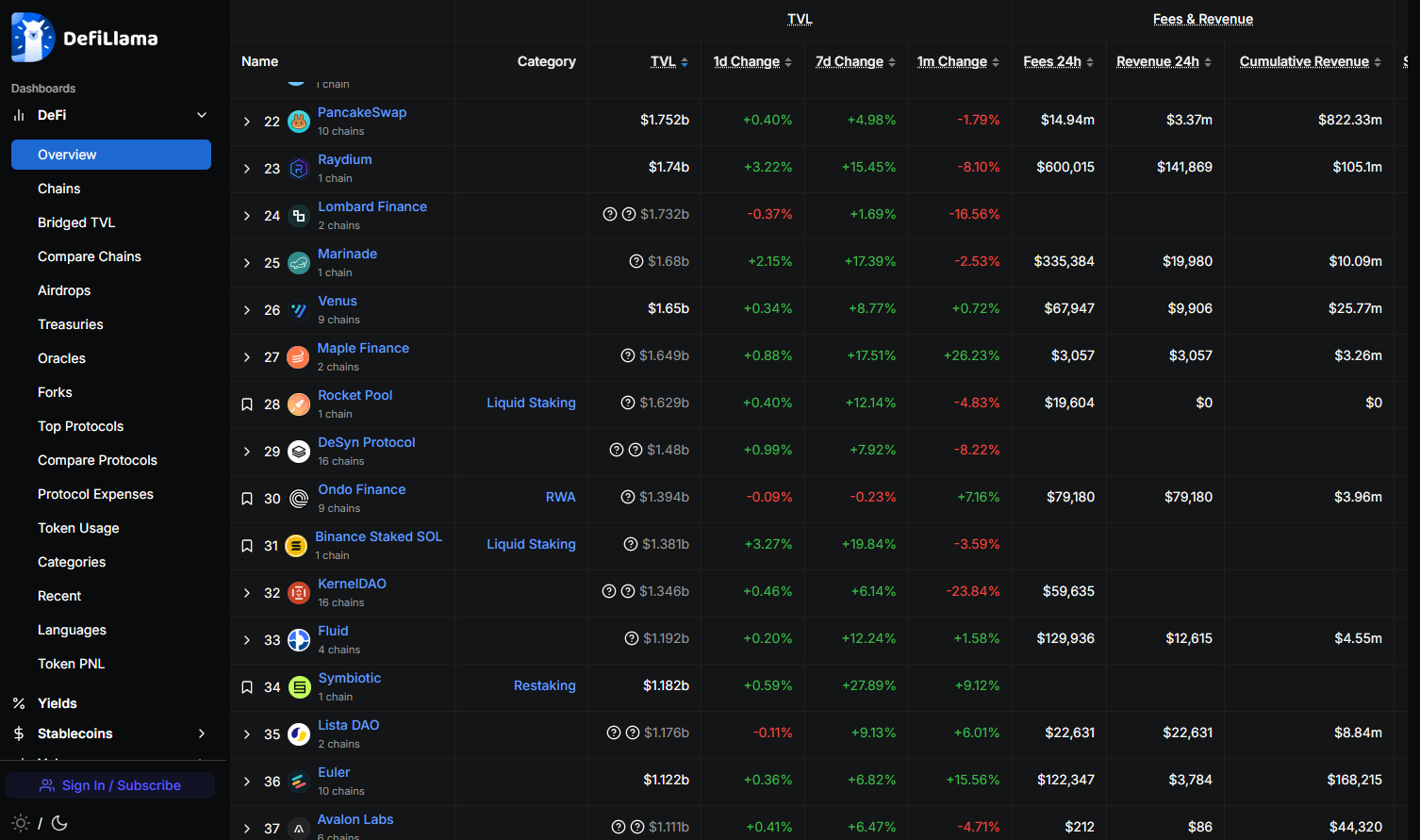Image resolution: width=1420 pixels, height=840 pixels.
Task: Sort by Cumulative Revenue column header
Action: click(1310, 61)
